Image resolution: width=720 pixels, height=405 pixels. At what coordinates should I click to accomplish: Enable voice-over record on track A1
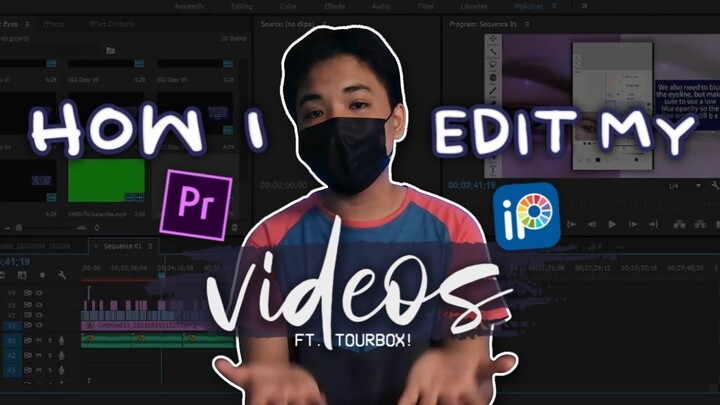62,341
